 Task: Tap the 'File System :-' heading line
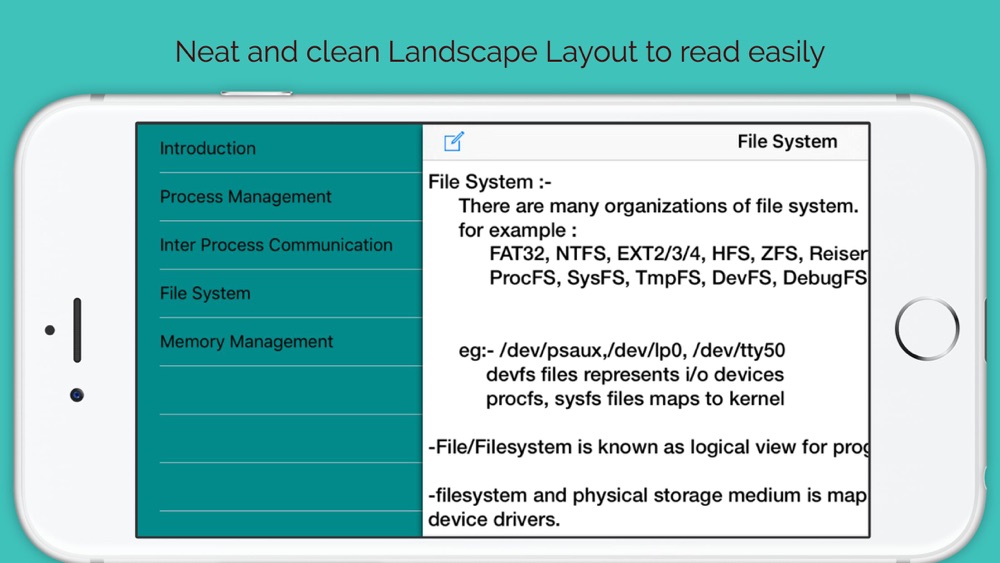click(x=490, y=182)
